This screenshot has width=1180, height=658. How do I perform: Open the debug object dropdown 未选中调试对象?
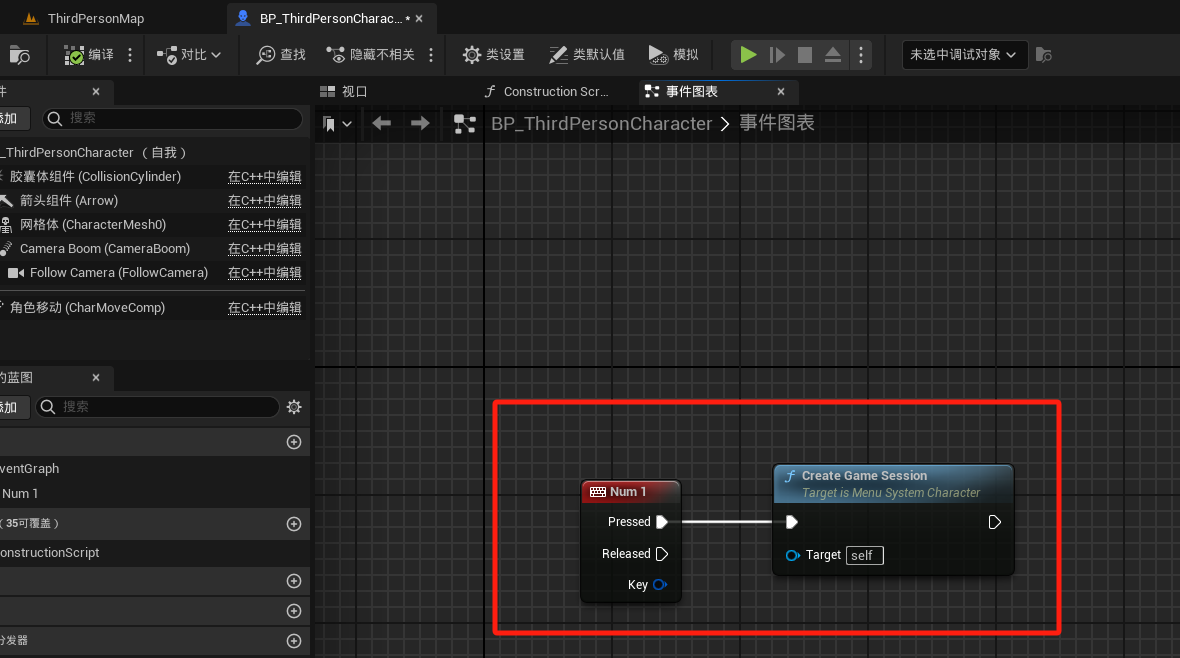[x=964, y=55]
